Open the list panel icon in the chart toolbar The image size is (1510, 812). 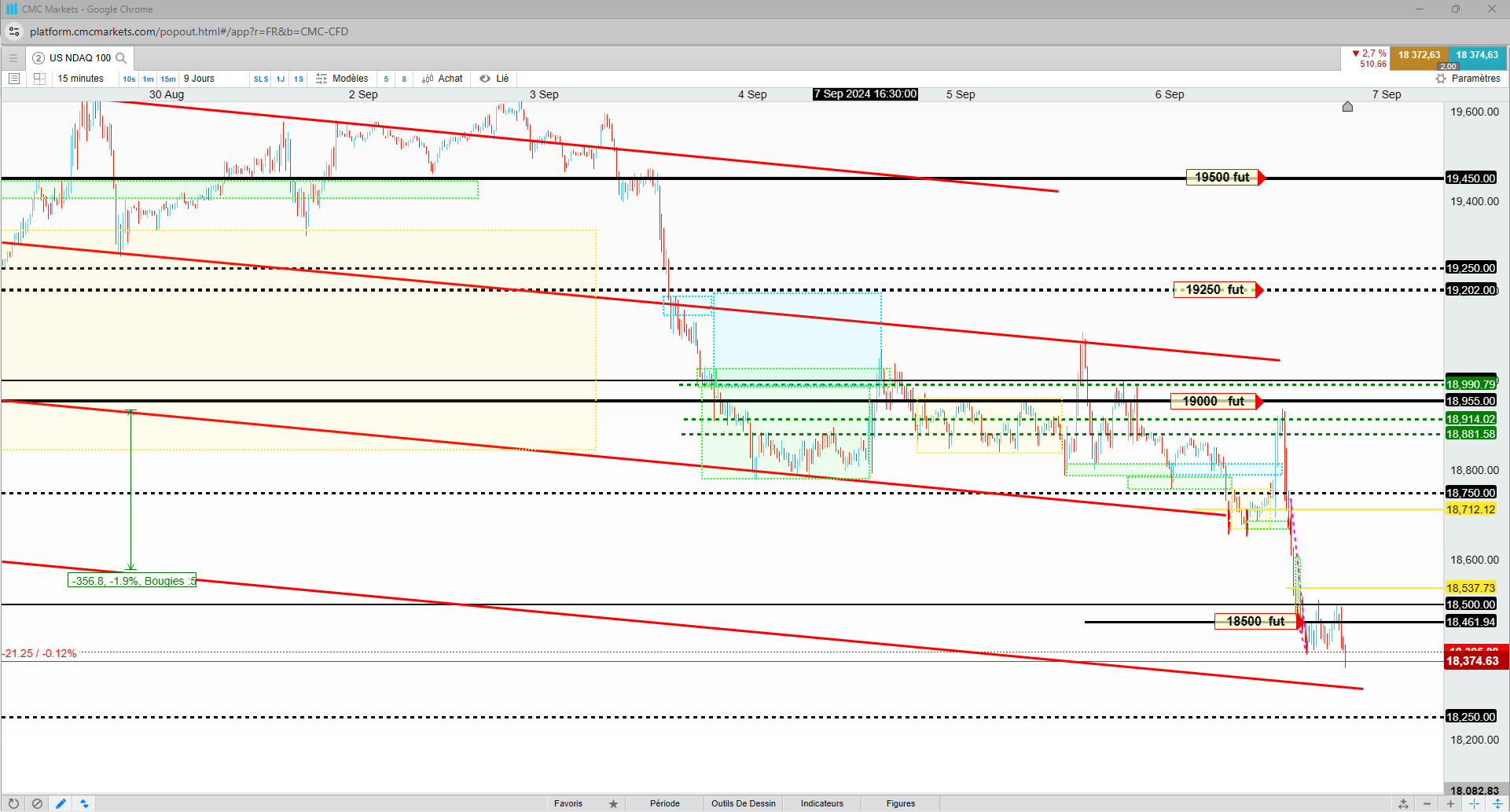click(x=13, y=79)
